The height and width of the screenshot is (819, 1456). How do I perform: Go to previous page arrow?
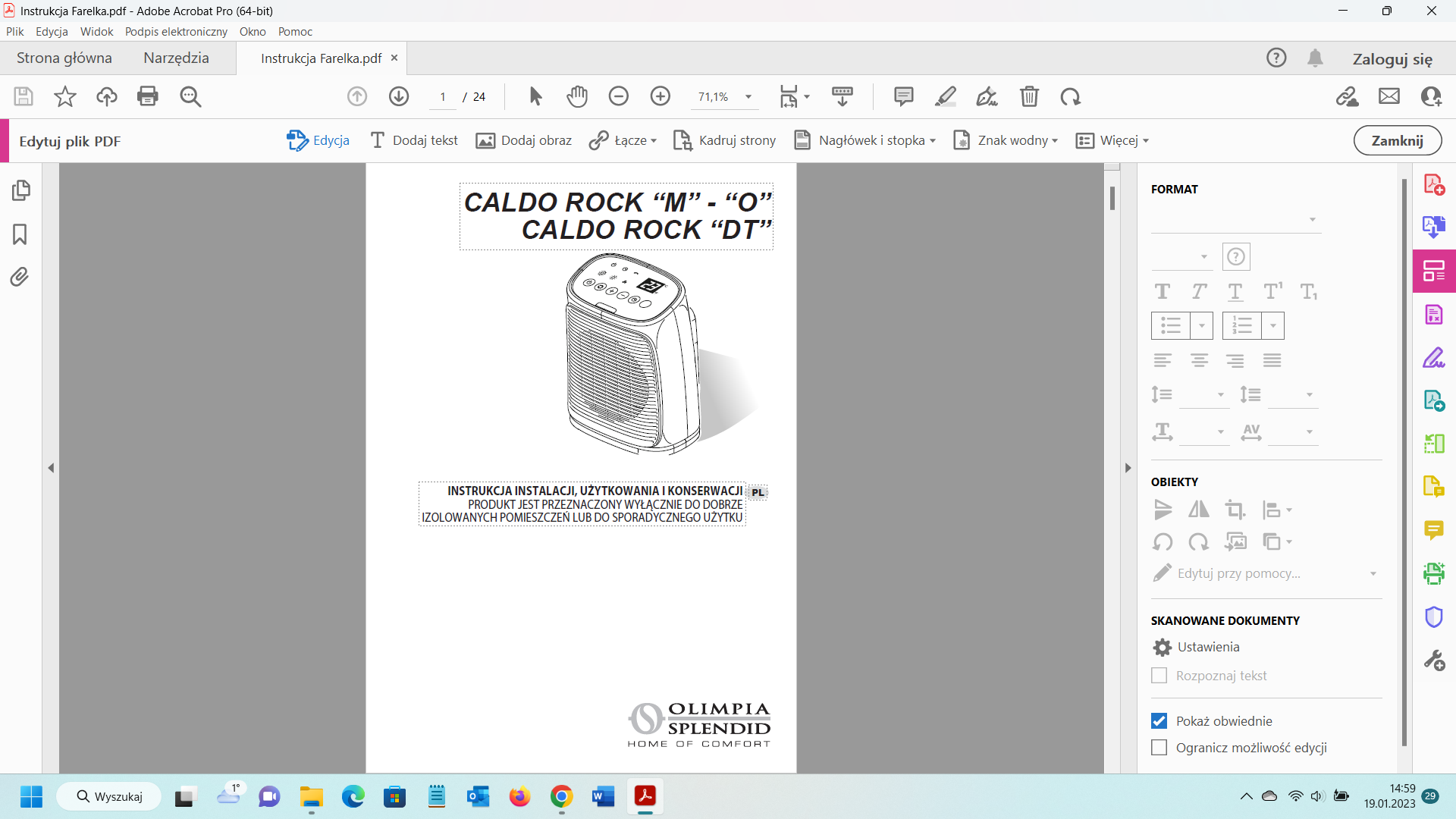click(x=357, y=96)
